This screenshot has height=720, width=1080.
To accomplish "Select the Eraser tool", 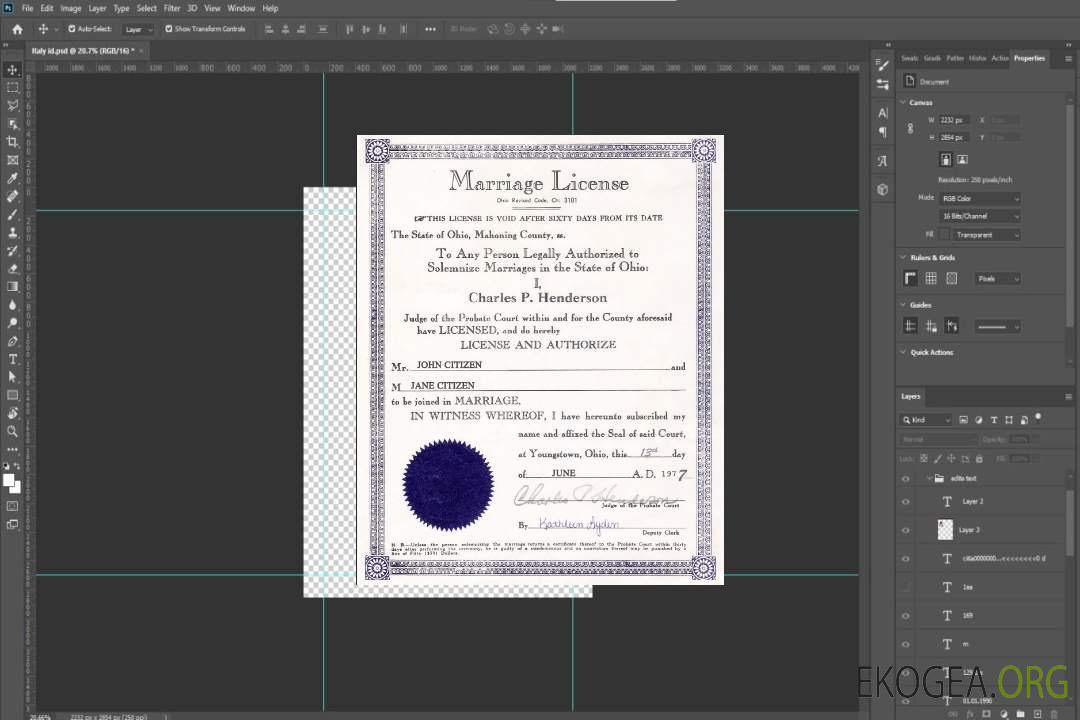I will [x=12, y=269].
